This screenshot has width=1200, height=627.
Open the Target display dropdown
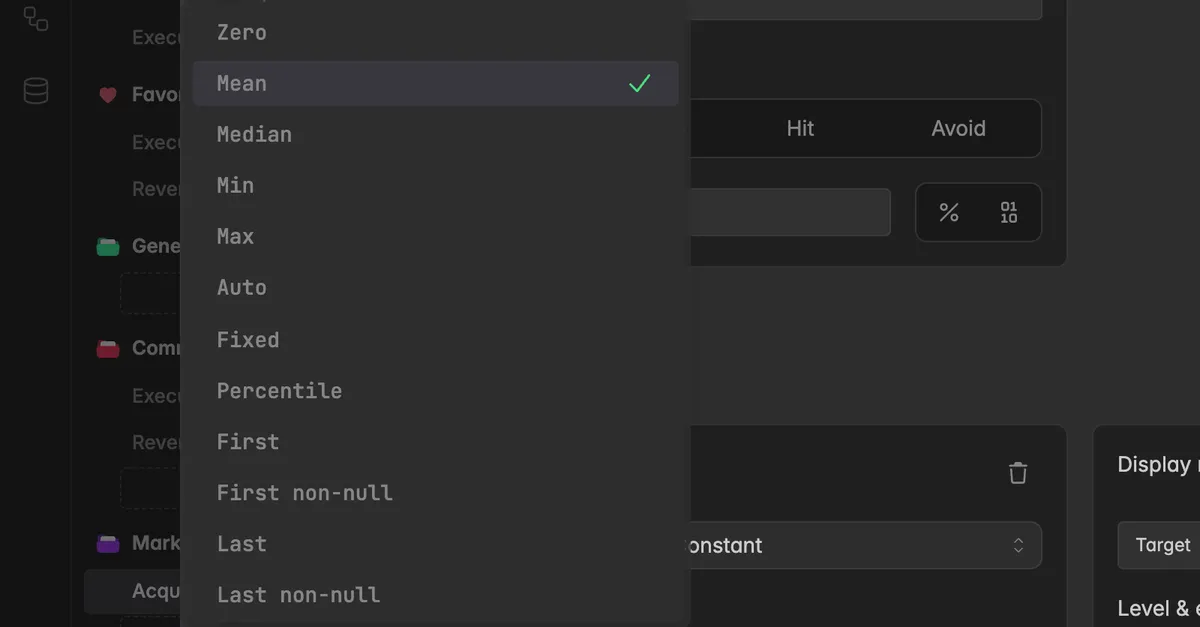(x=1160, y=545)
